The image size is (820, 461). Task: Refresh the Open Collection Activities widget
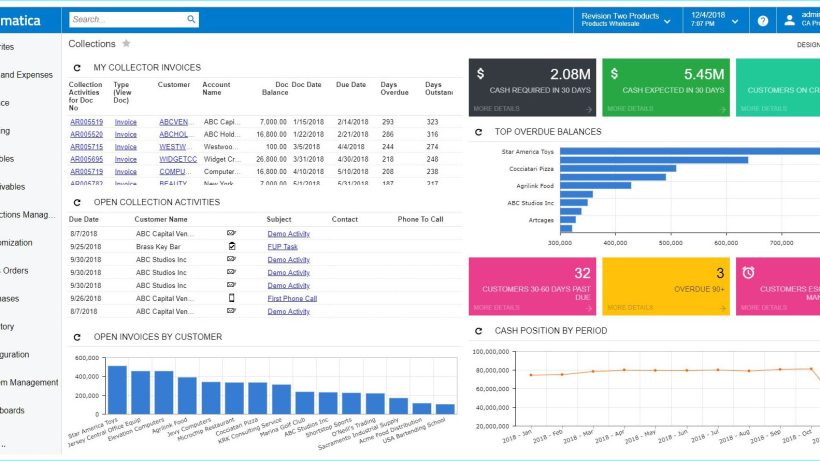77,202
